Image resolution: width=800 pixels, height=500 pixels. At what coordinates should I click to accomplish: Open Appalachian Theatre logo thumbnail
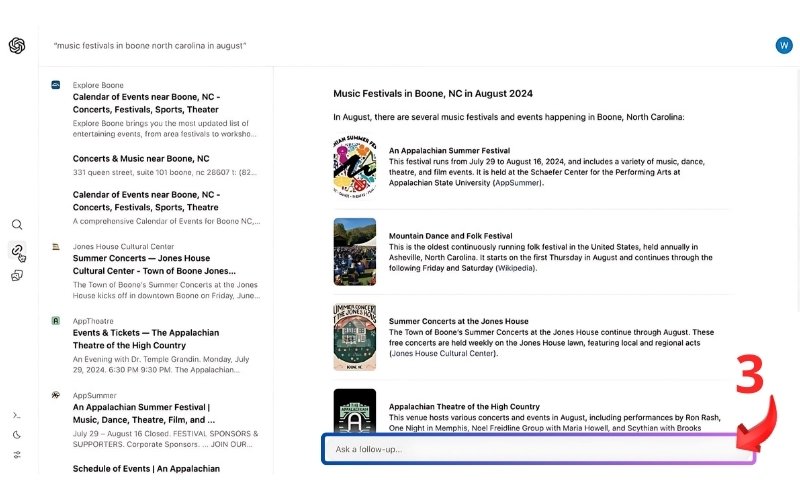tap(355, 411)
